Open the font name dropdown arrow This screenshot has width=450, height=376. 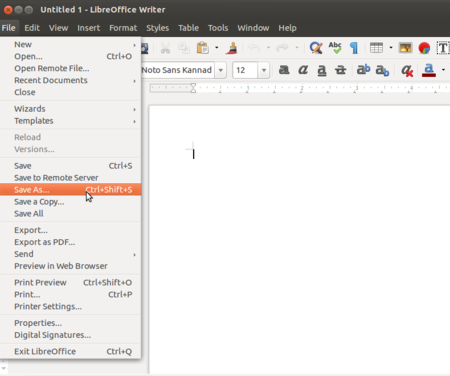point(220,70)
